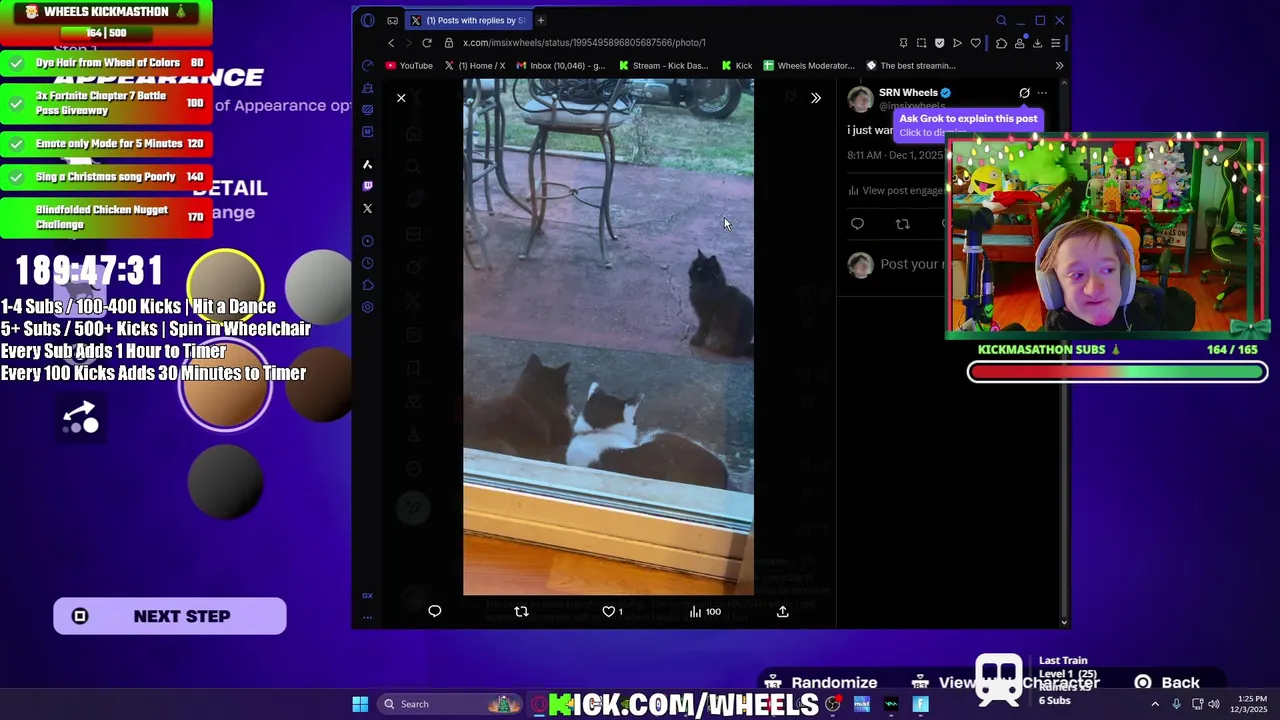This screenshot has height=720, width=1280.
Task: Open 'Stream - Kick Das...' bookmark
Action: (x=664, y=66)
